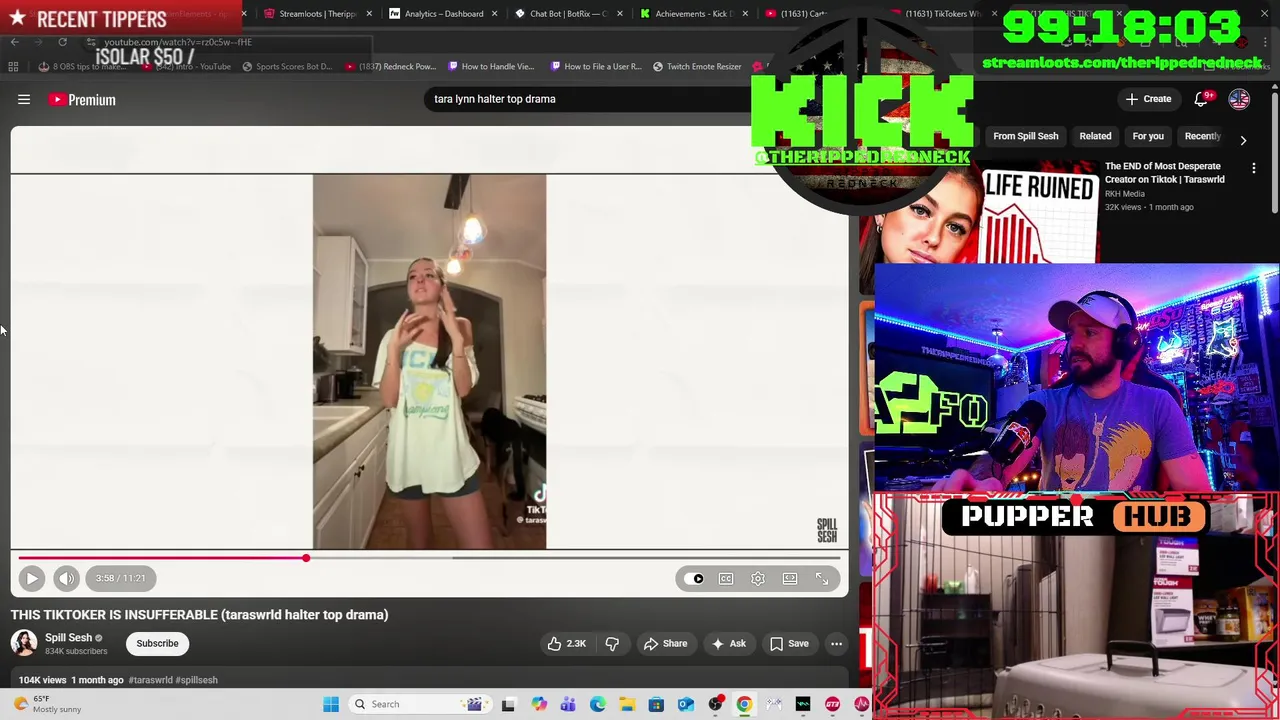
Task: Switch to Analytics – Dashboard tab
Action: (x=443, y=14)
